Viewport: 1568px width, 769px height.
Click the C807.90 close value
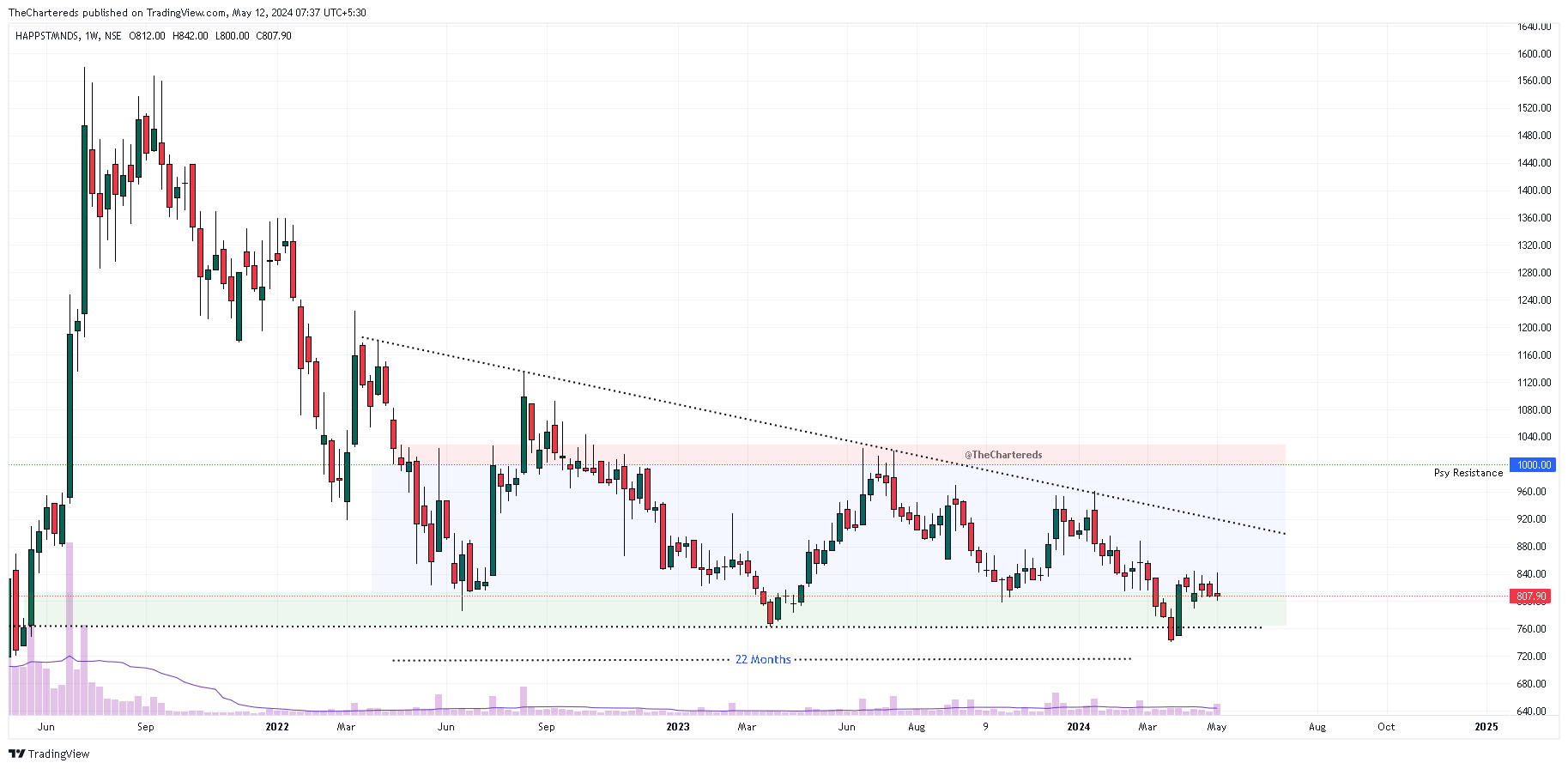click(274, 36)
